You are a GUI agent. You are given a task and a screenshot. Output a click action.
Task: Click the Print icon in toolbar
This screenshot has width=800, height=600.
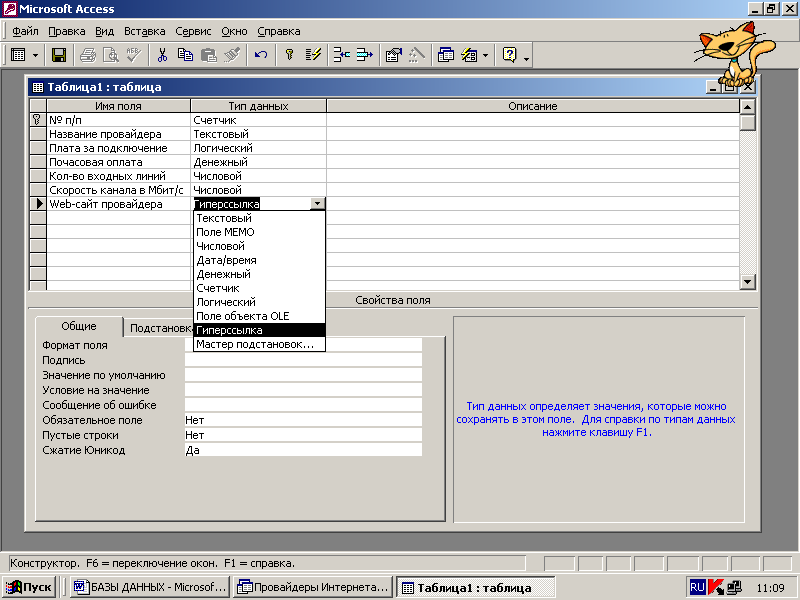[x=88, y=55]
